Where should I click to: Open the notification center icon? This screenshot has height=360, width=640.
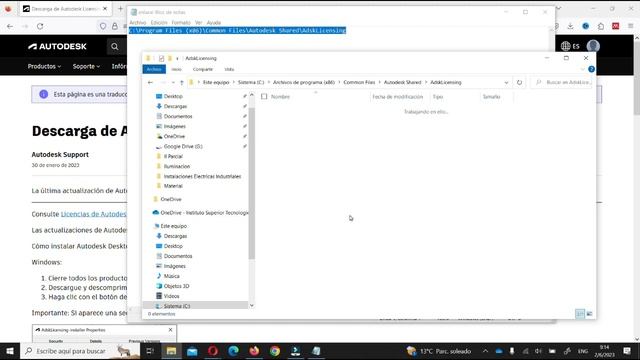click(x=627, y=351)
